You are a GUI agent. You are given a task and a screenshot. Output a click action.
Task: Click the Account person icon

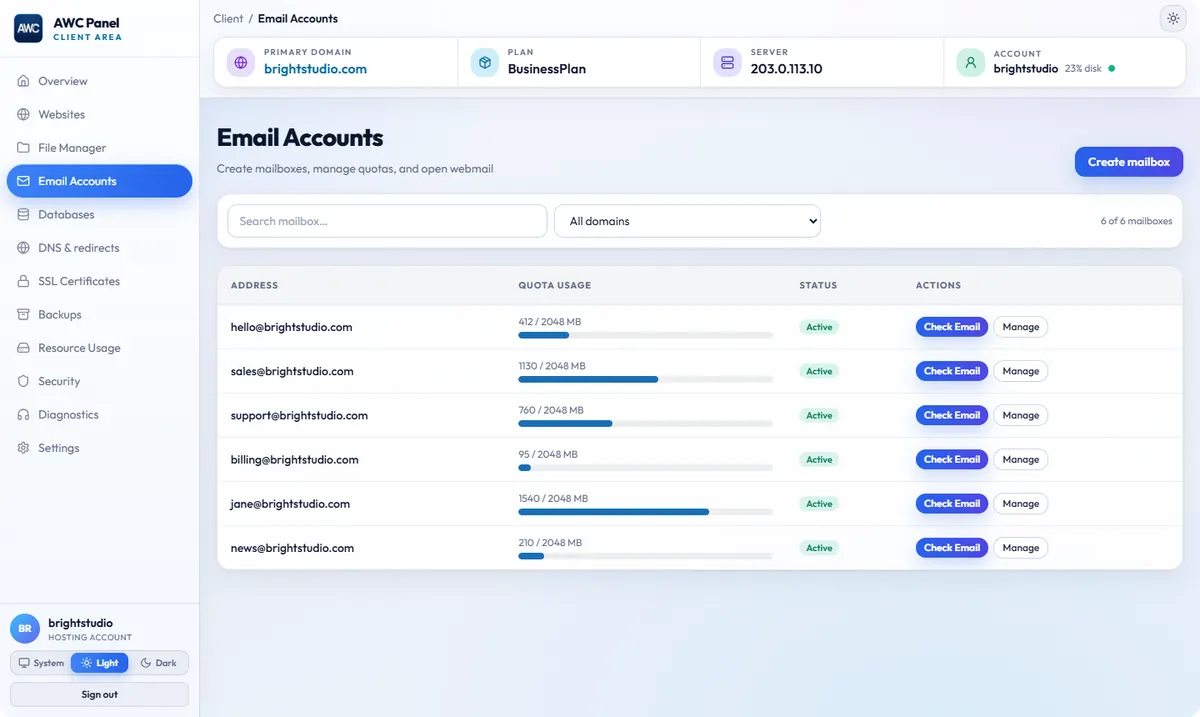click(x=971, y=62)
